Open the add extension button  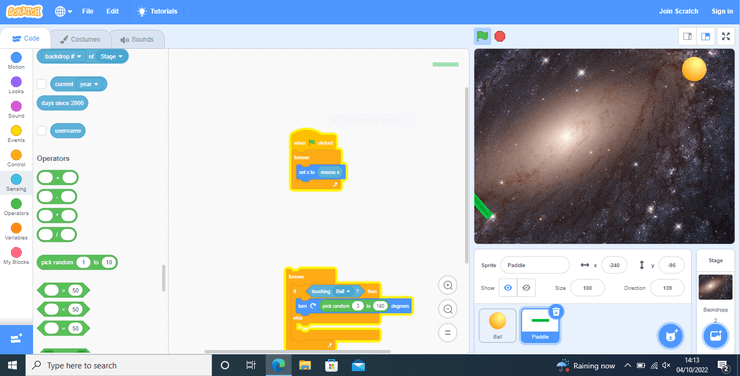pyautogui.click(x=16, y=338)
